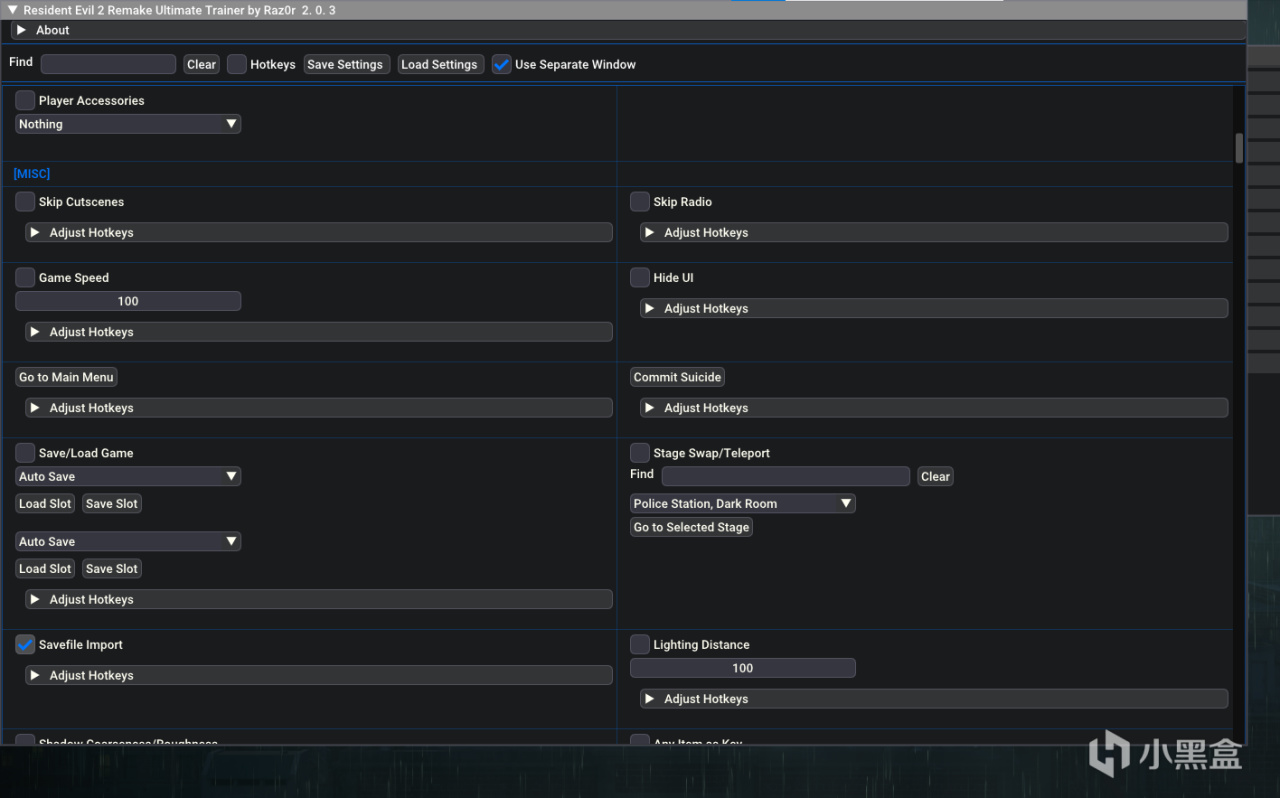
Task: Click the second Save Slot button
Action: pos(112,569)
